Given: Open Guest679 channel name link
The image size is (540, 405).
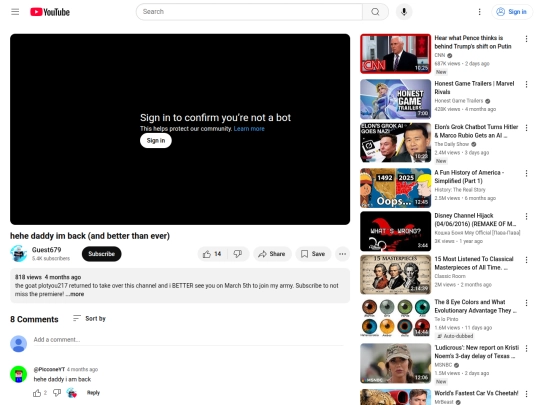Looking at the screenshot, I should pyautogui.click(x=46, y=250).
